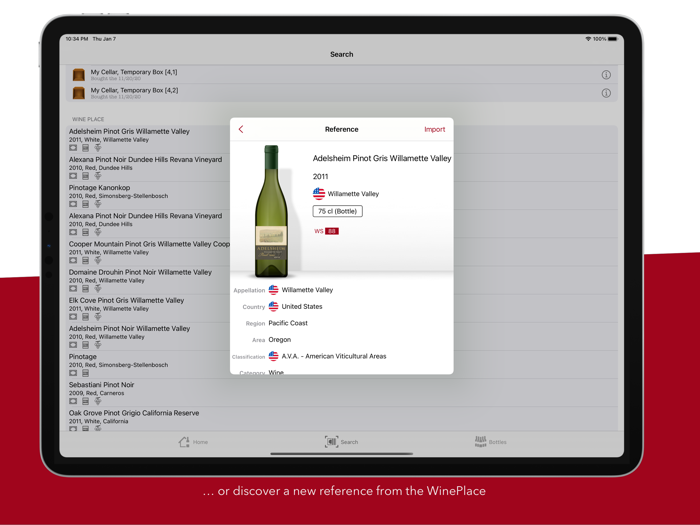The image size is (700, 525).
Task: Tap the grapes icon under Adelsheim Pinot Noir
Action: click(98, 345)
